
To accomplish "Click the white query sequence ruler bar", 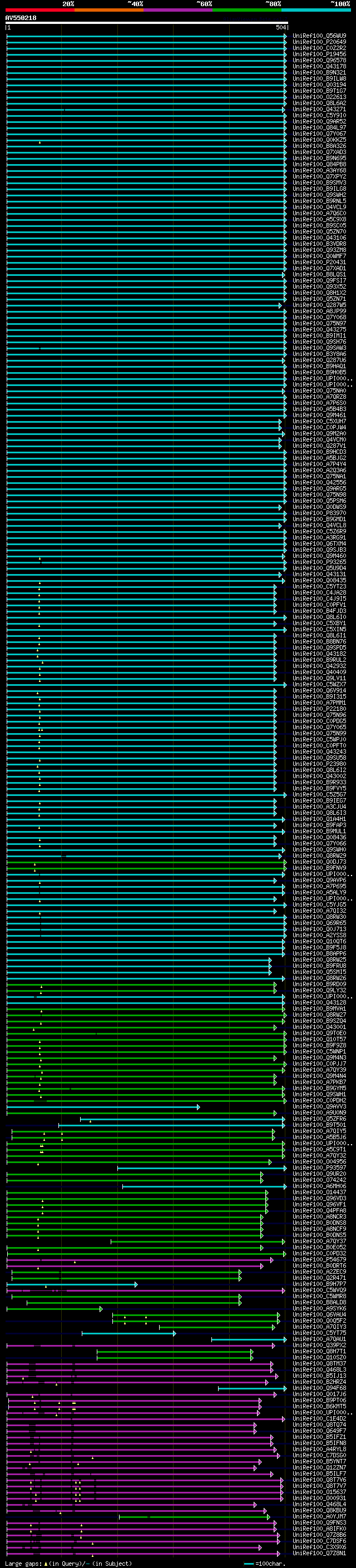I will click(x=147, y=23).
